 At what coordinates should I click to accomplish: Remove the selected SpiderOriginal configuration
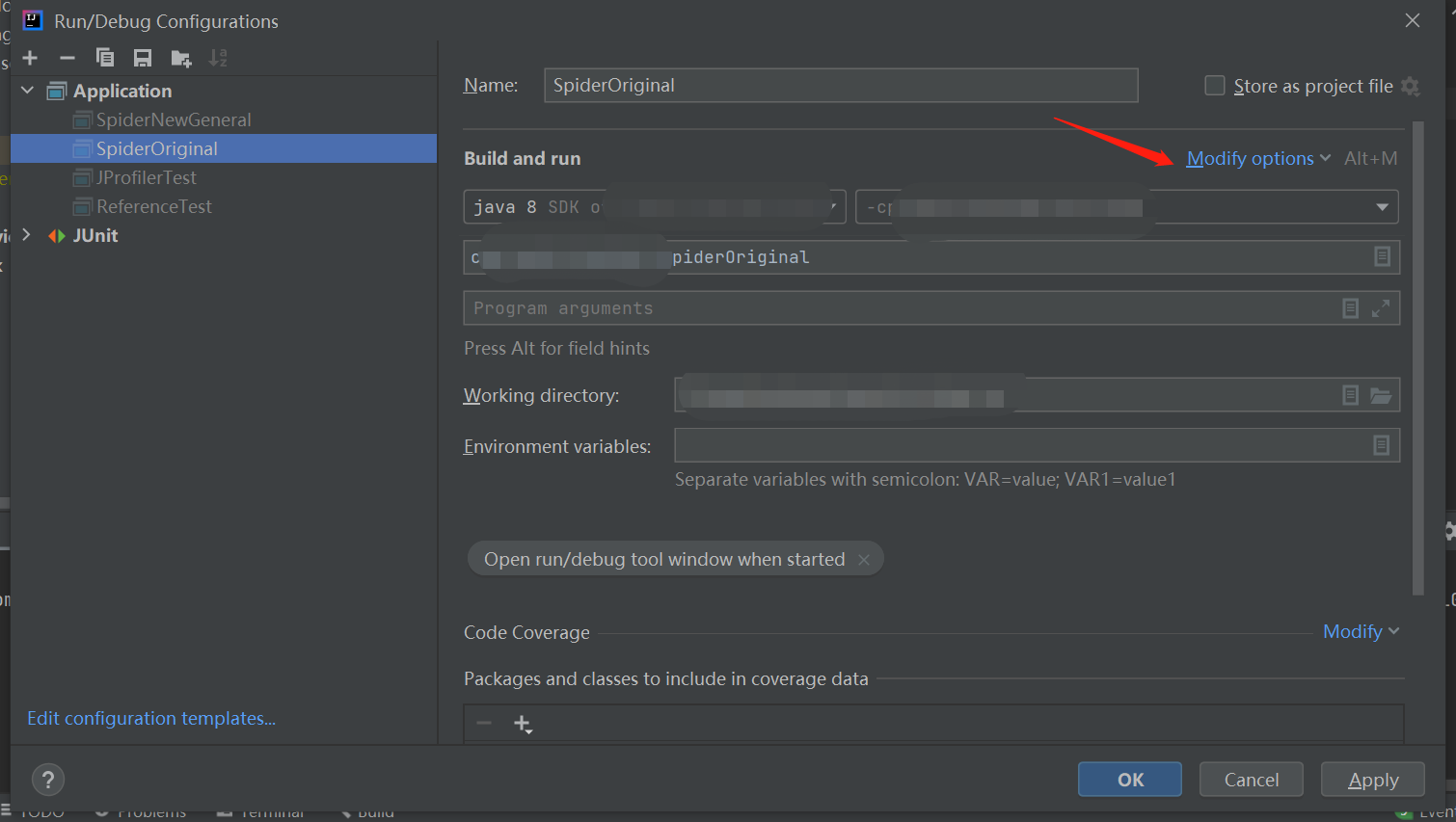pyautogui.click(x=67, y=57)
